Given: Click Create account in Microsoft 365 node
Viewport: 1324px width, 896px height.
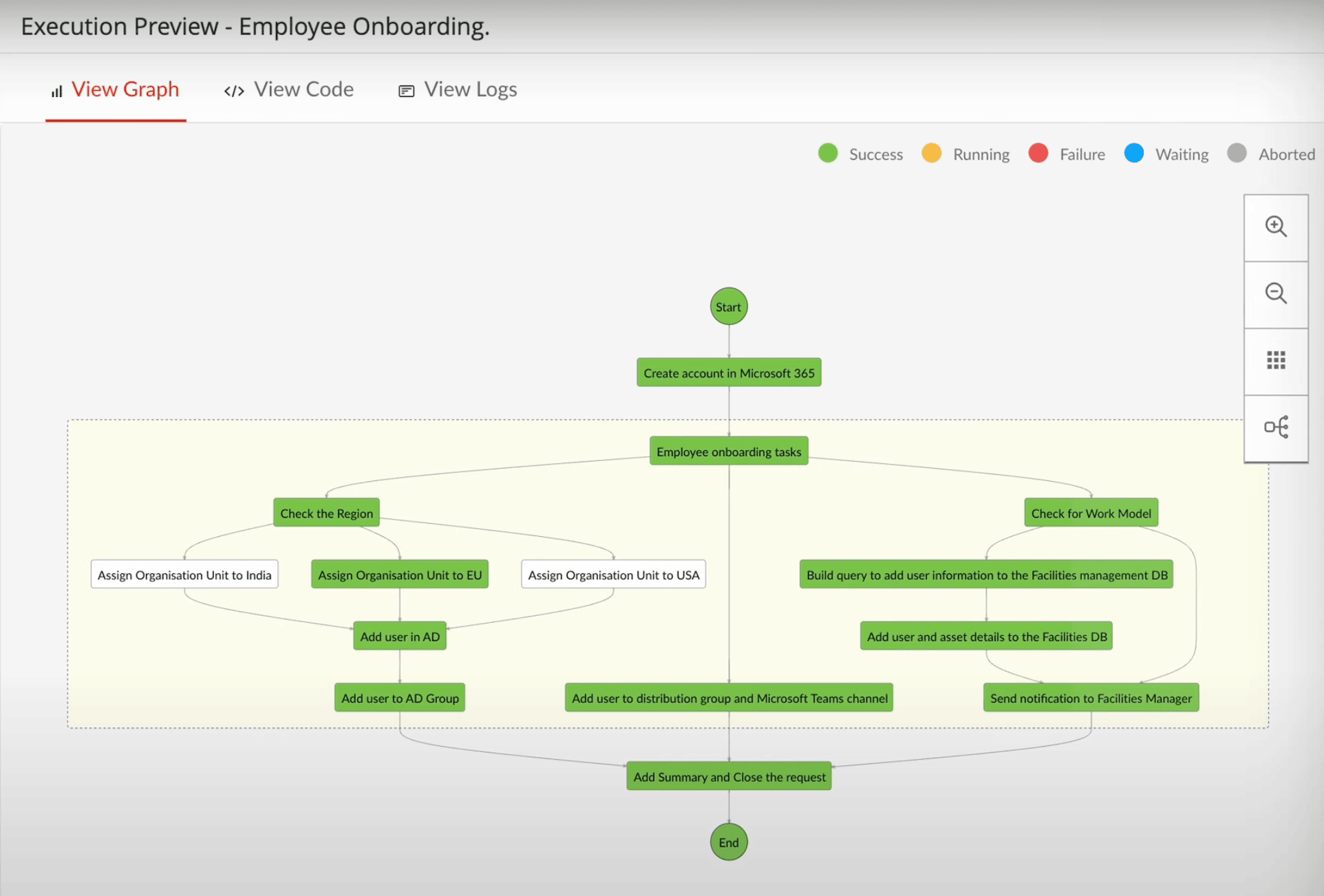Looking at the screenshot, I should point(728,372).
